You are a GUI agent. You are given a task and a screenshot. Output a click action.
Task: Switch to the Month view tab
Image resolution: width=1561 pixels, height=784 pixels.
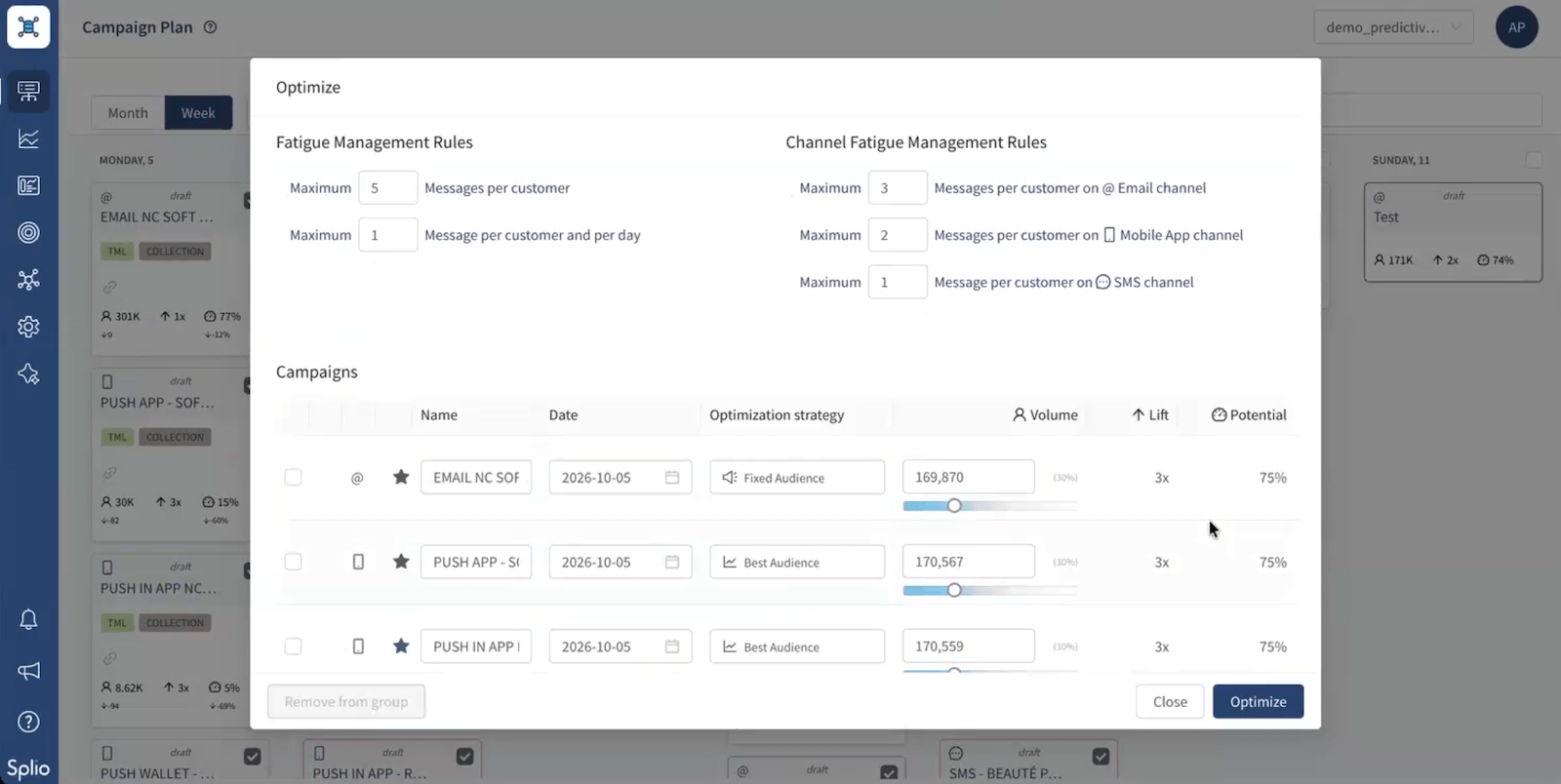point(128,113)
